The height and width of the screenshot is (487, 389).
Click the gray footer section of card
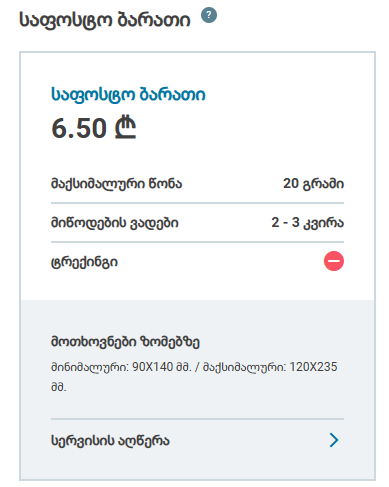197,390
